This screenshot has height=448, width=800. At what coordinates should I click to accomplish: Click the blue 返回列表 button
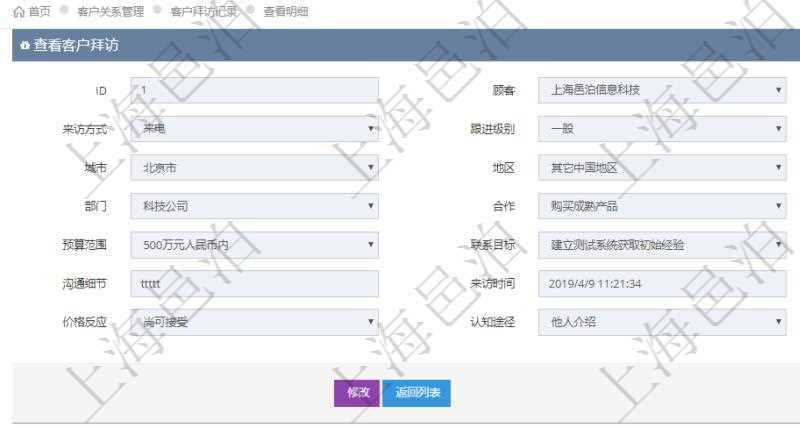417,393
